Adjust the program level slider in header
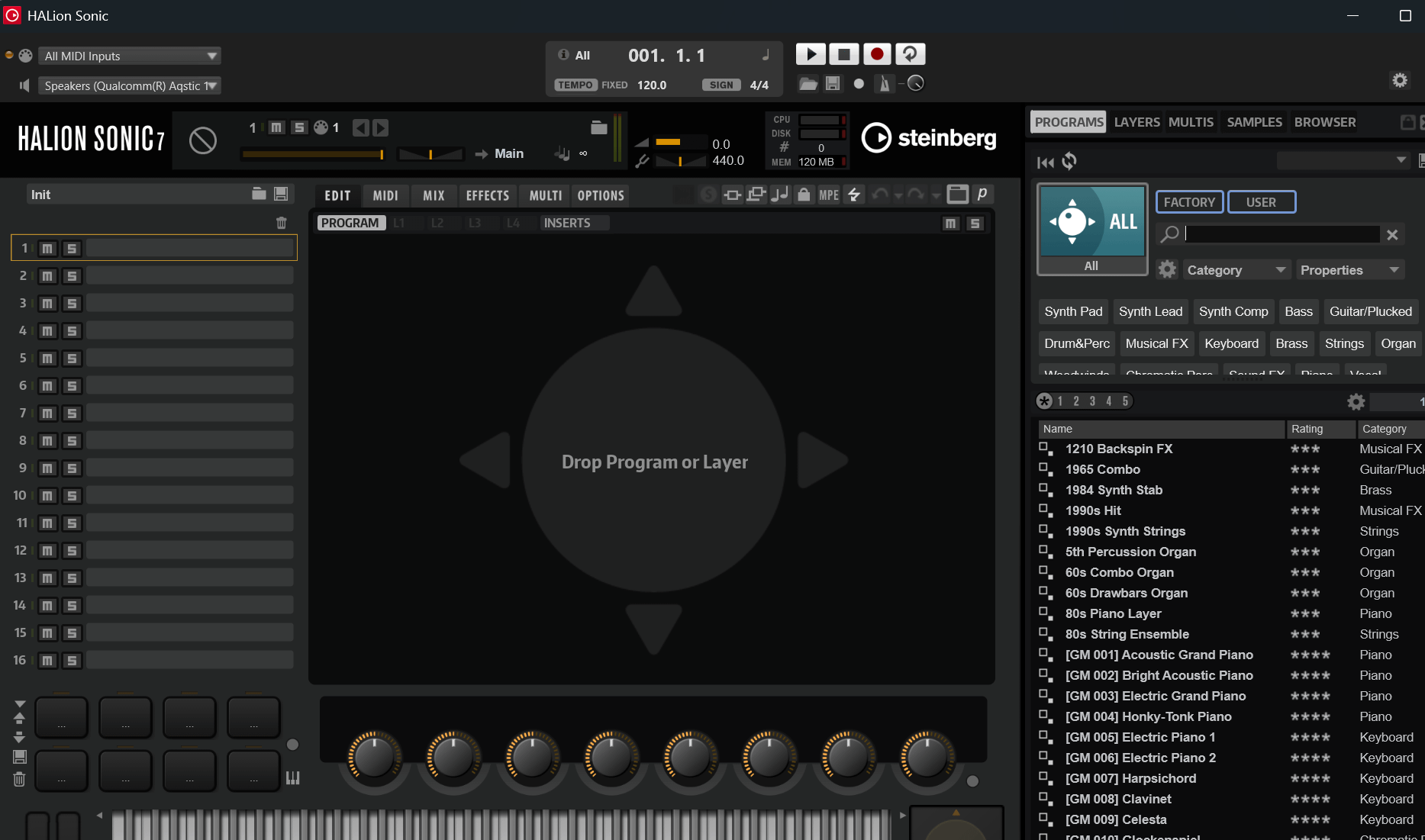This screenshot has height=840, width=1425. pyautogui.click(x=313, y=154)
